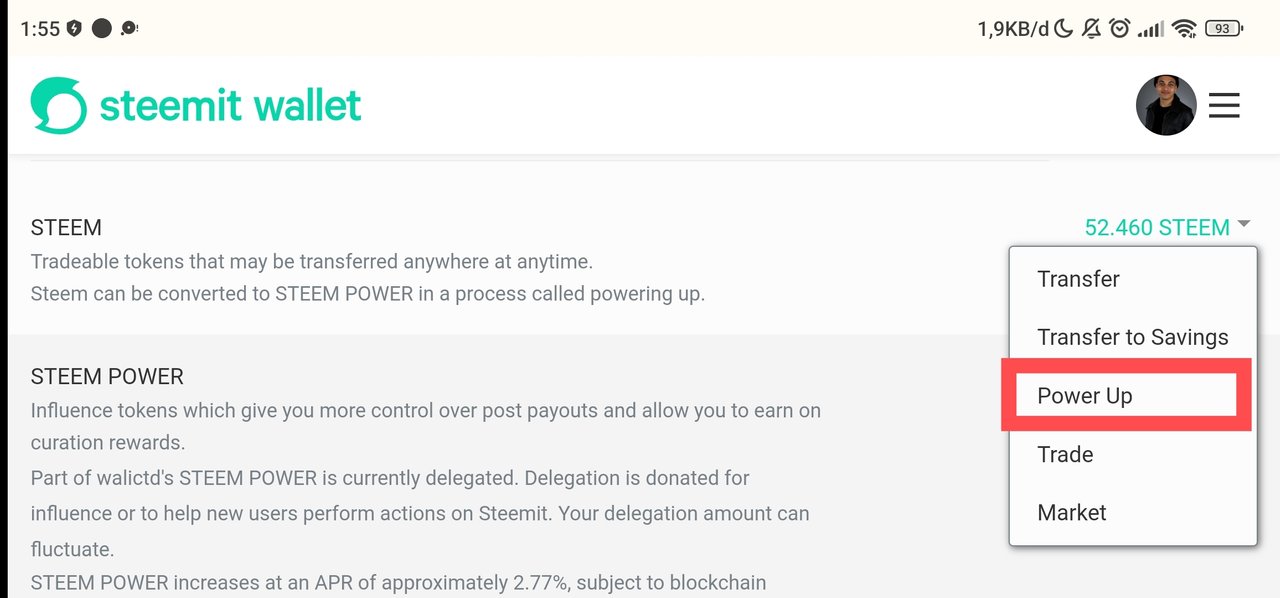Tap the Wi-Fi status icon
The image size is (1280, 598).
1185,29
